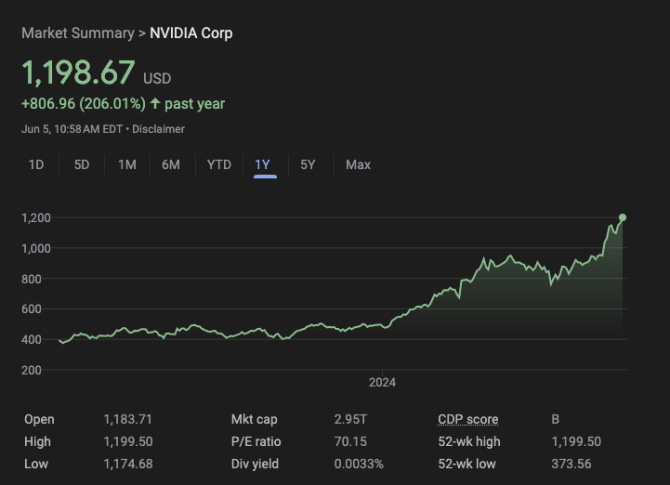This screenshot has width=670, height=485.
Task: Switch to the YTD tab
Action: pos(219,165)
